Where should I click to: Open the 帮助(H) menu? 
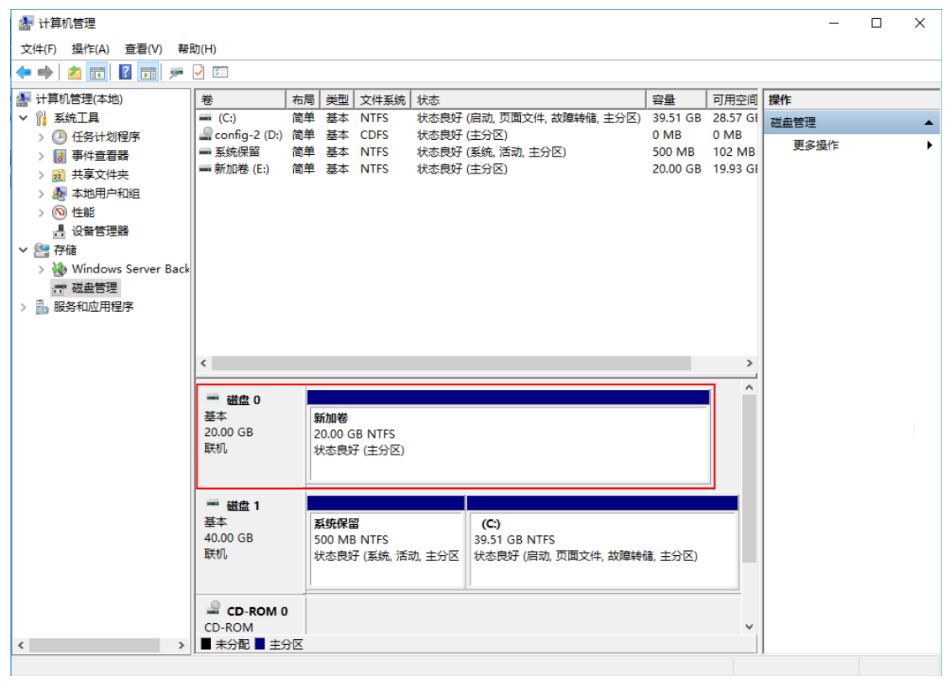[x=196, y=49]
